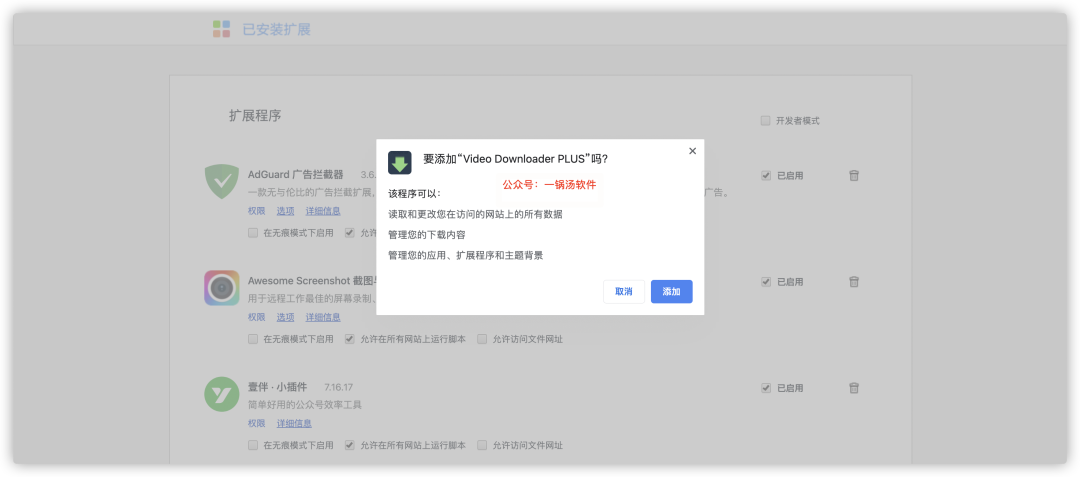Open Awesome Screenshot 权限 link

(x=256, y=317)
